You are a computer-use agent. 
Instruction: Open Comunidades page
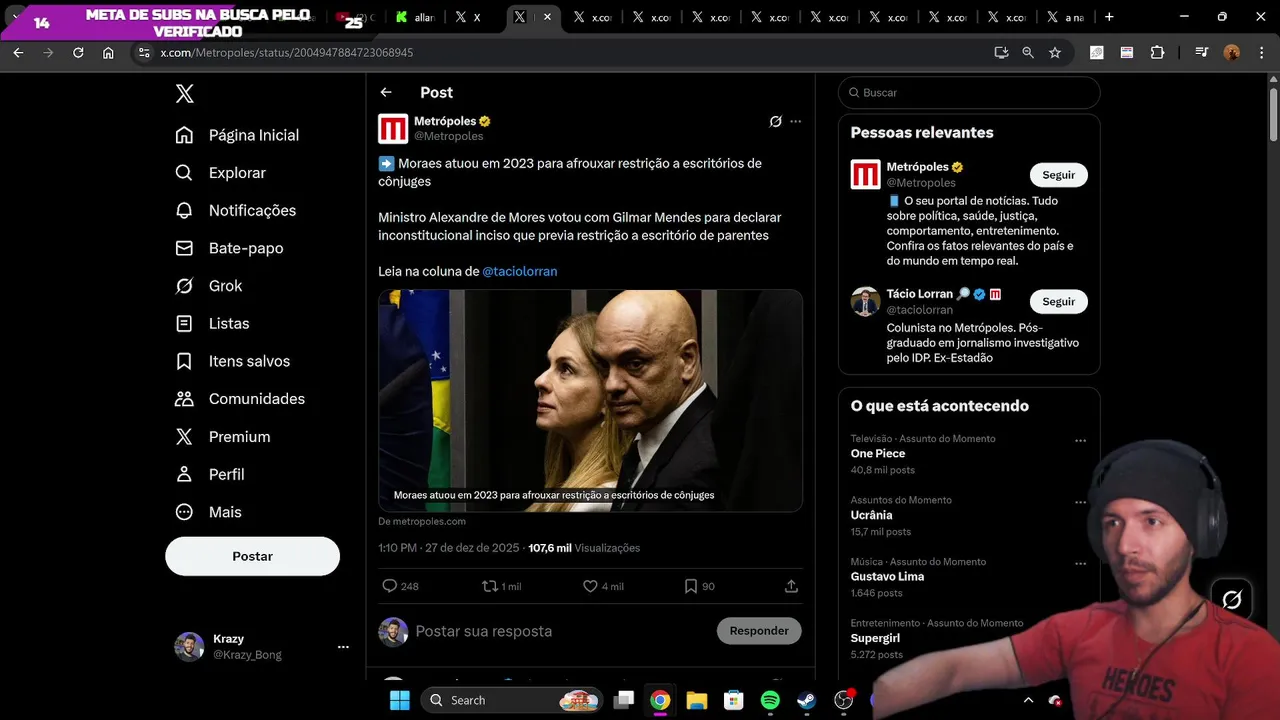pyautogui.click(x=240, y=399)
